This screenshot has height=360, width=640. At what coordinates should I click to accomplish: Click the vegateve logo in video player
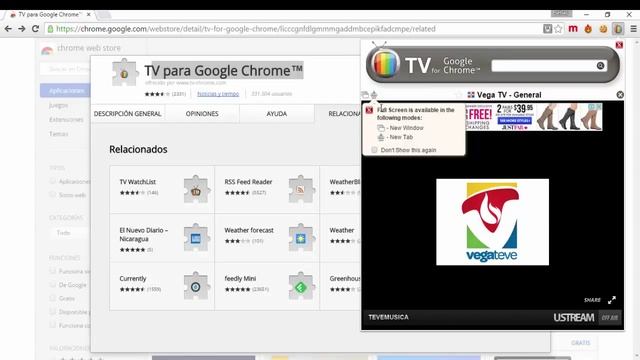coord(492,222)
